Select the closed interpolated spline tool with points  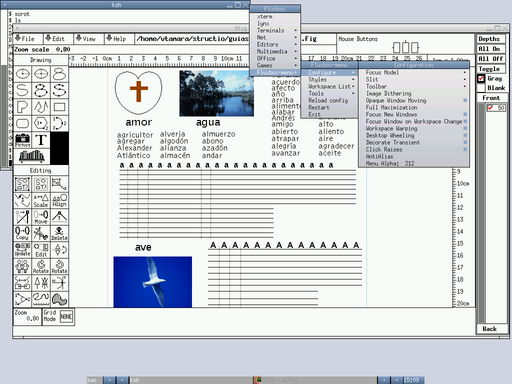click(x=41, y=90)
